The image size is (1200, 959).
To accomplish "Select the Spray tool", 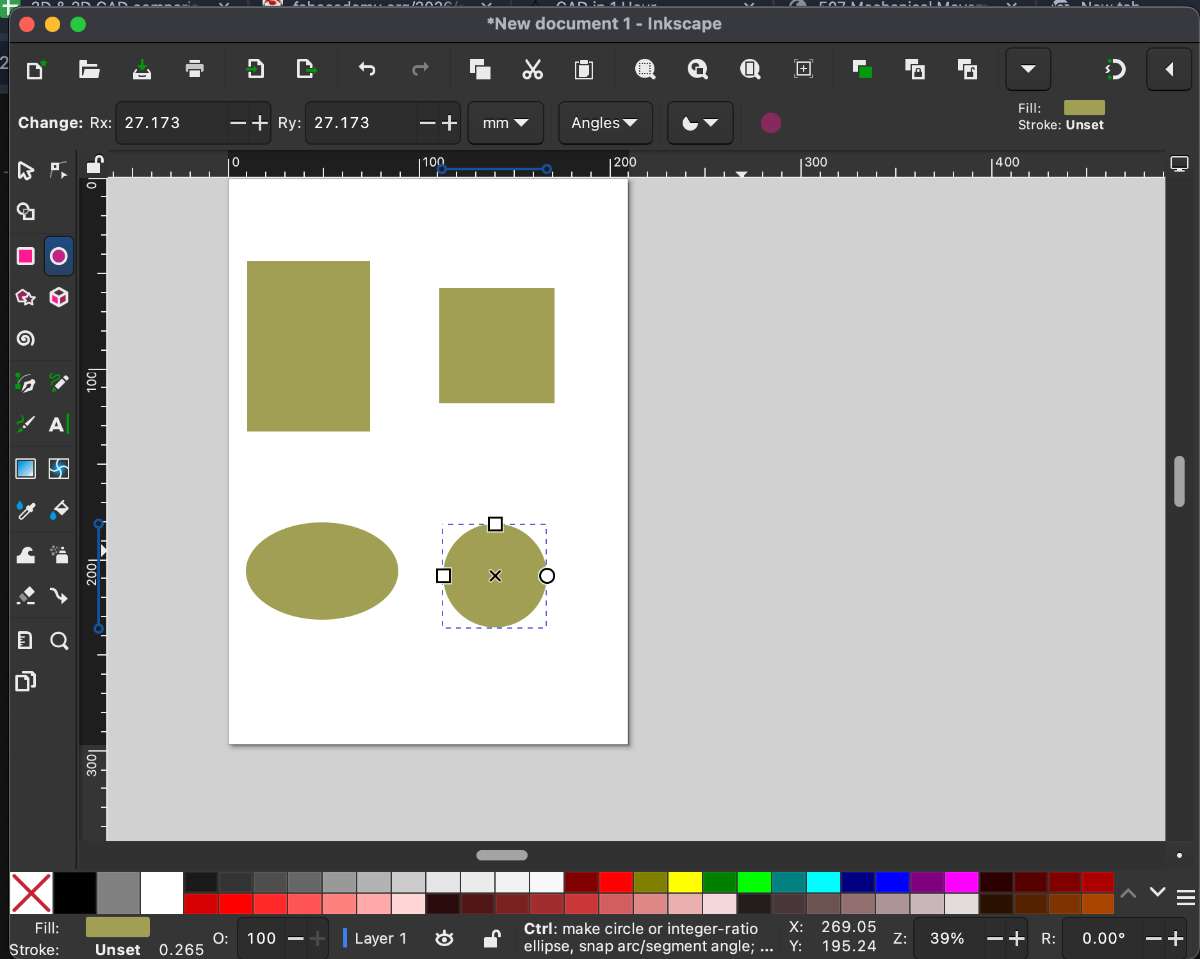I will (59, 555).
